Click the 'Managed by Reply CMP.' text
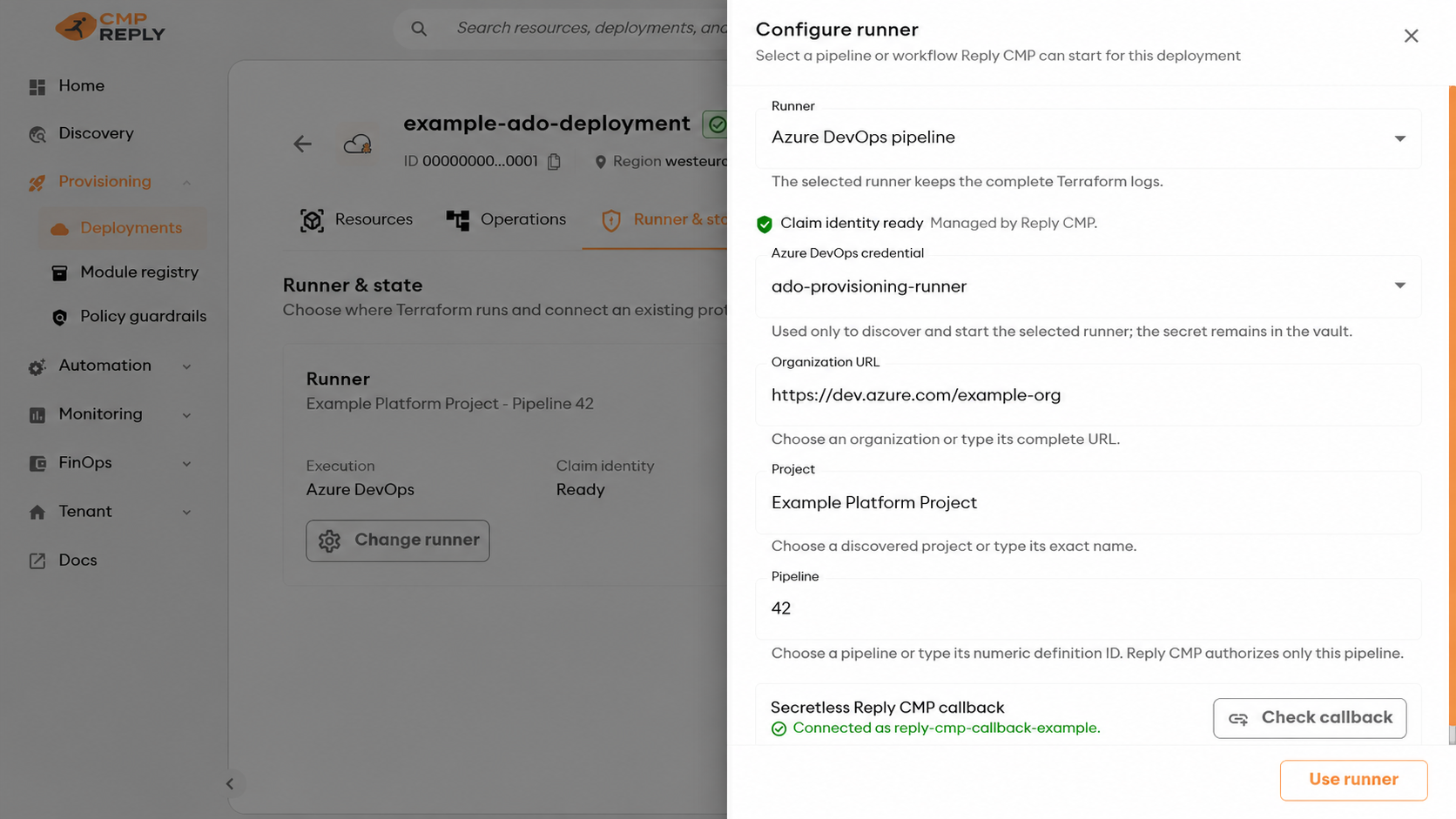This screenshot has width=1456, height=819. (x=1014, y=223)
